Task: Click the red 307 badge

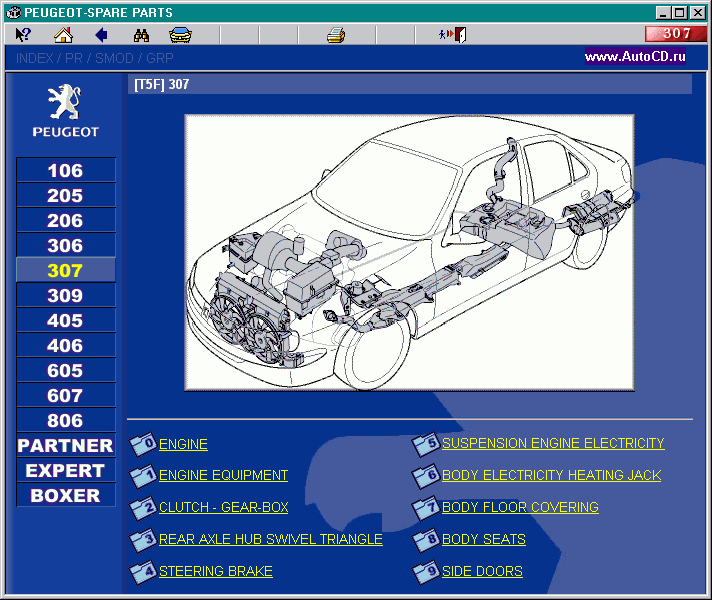Action: (675, 34)
